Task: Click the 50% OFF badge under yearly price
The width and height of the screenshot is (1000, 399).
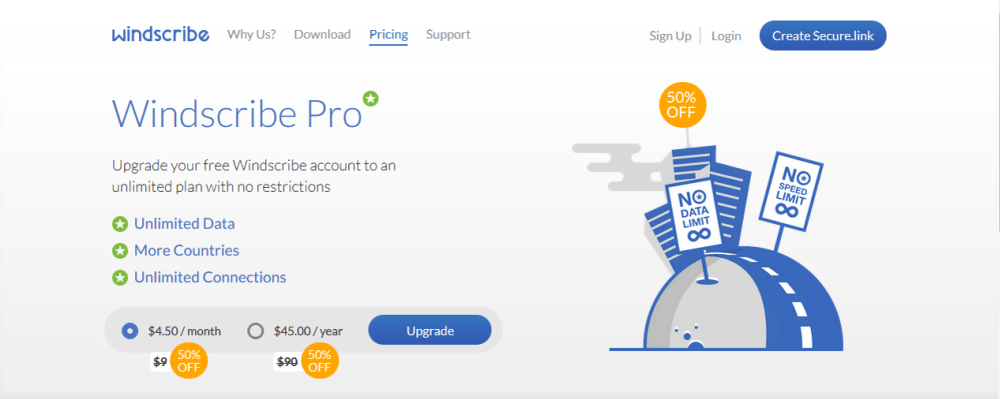Action: tap(320, 361)
